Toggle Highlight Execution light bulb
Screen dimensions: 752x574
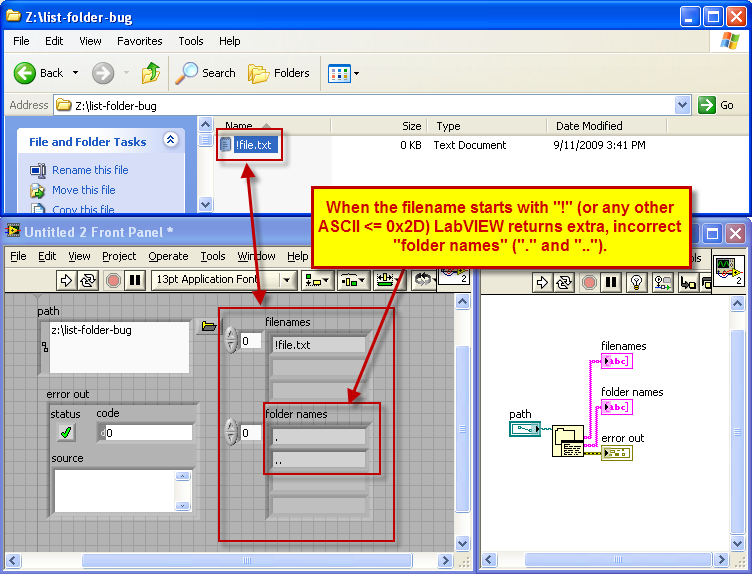(636, 282)
